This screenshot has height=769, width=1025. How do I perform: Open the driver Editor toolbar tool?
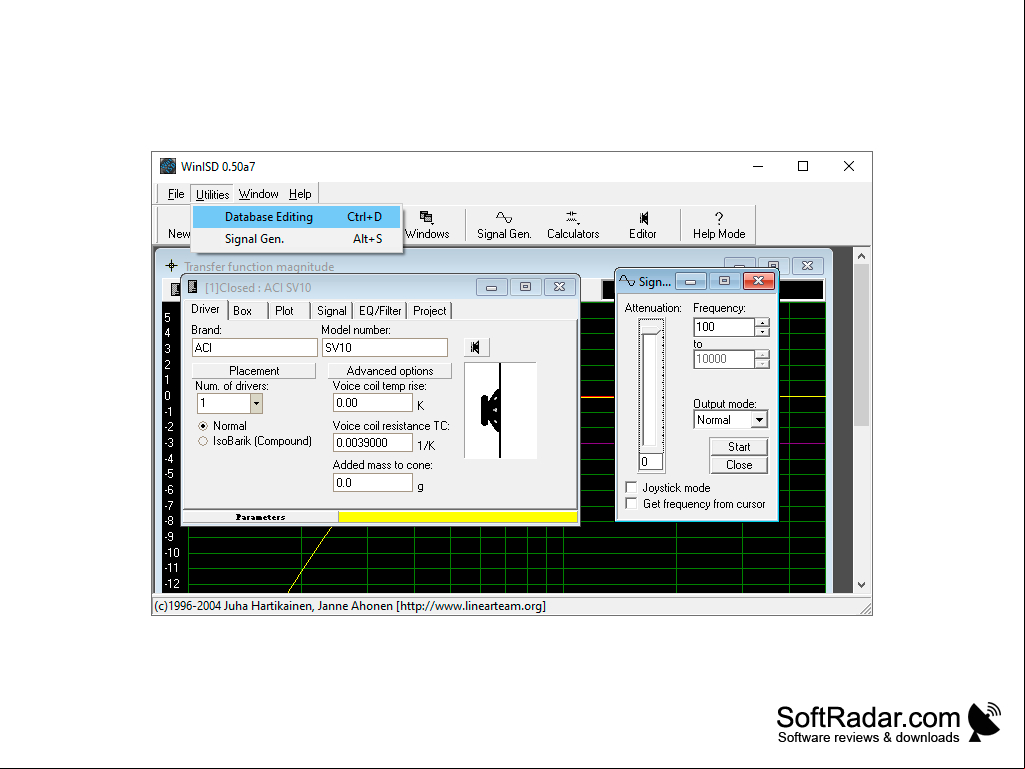643,225
